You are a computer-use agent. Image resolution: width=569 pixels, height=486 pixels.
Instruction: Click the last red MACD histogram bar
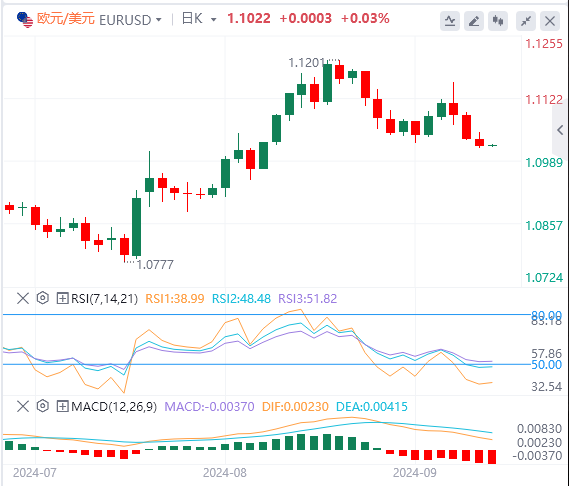492,457
